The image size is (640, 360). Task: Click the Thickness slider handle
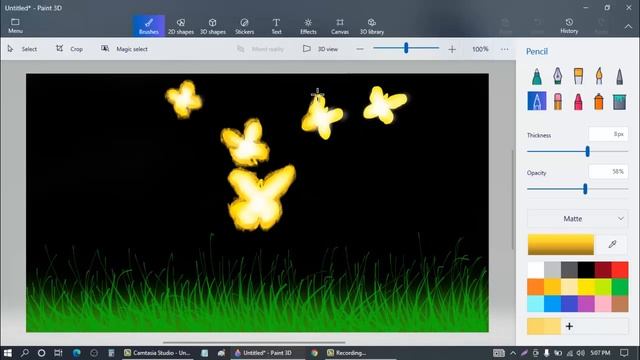click(x=587, y=151)
